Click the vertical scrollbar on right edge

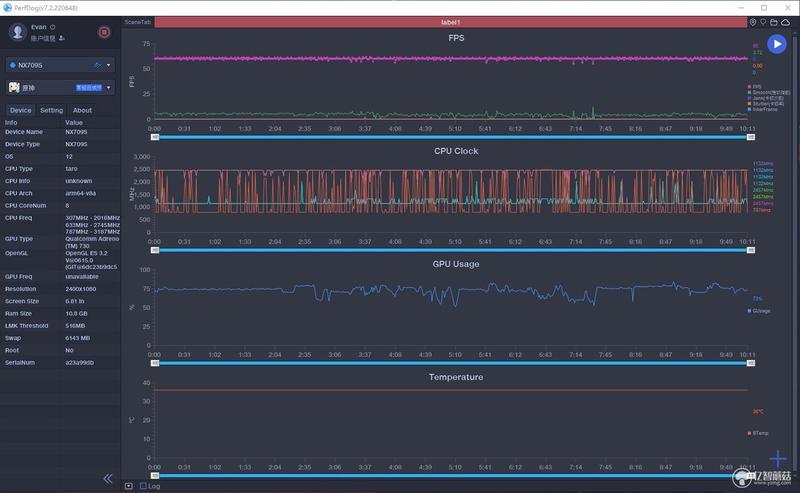(797, 255)
